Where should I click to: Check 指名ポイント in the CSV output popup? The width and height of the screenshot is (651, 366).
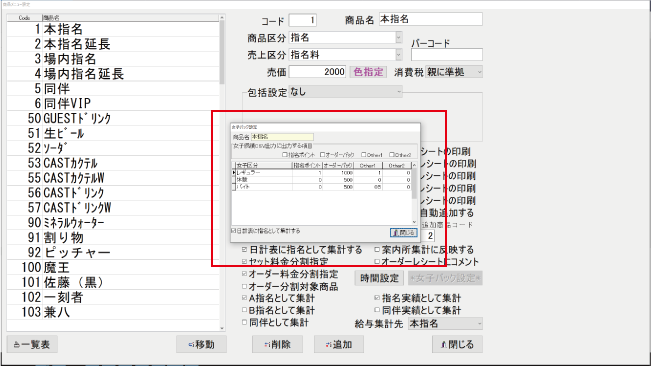click(285, 155)
